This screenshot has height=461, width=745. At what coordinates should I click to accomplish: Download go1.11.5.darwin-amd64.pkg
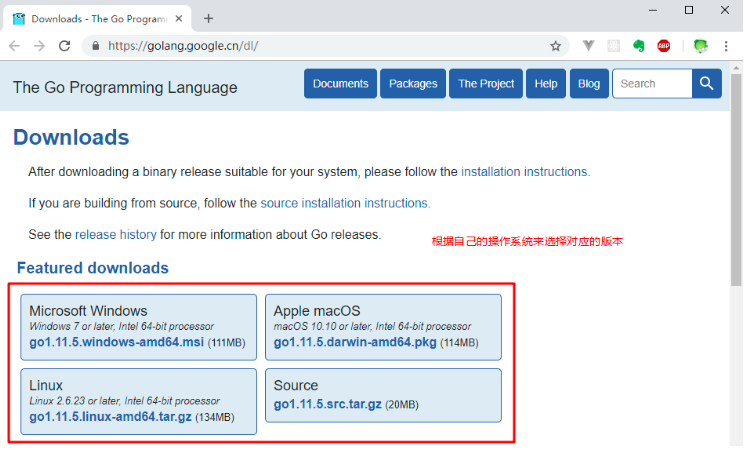point(354,342)
